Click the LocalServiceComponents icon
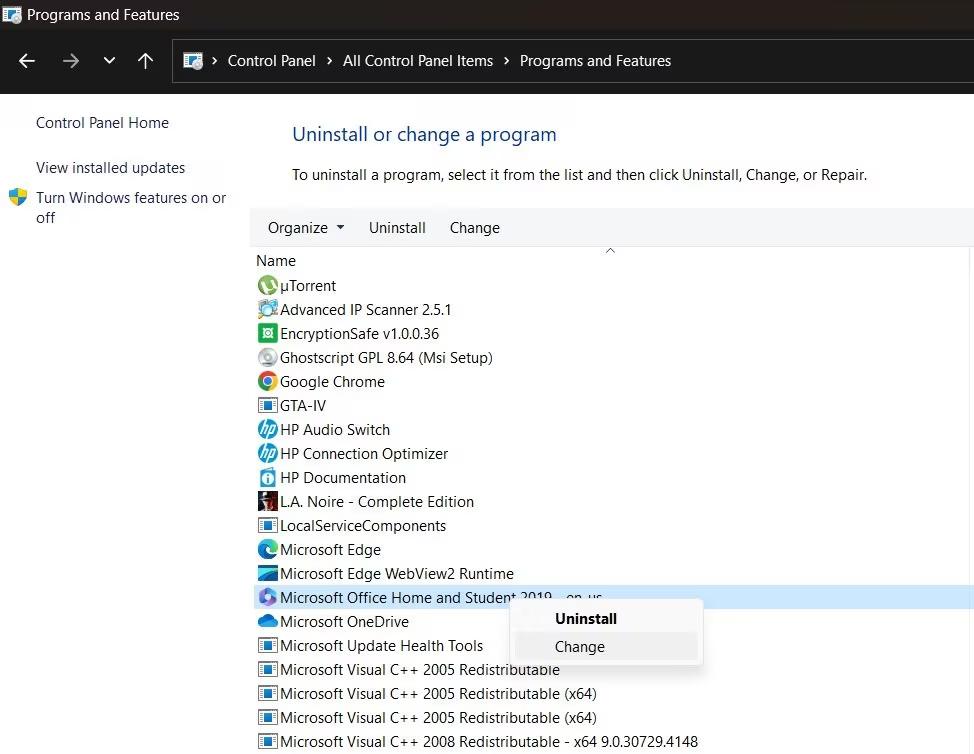The image size is (974, 754). point(267,525)
